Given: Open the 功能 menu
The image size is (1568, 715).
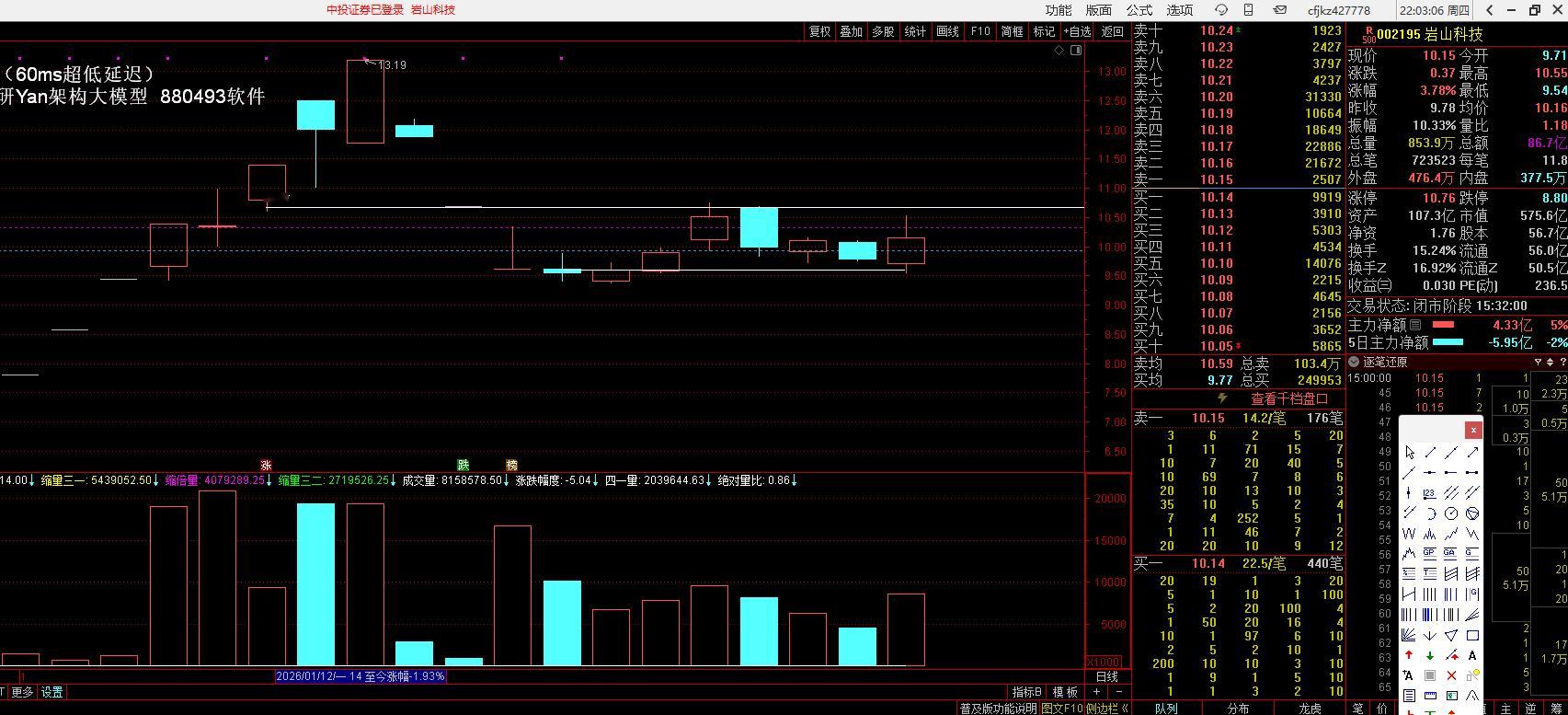Looking at the screenshot, I should pos(1059,10).
